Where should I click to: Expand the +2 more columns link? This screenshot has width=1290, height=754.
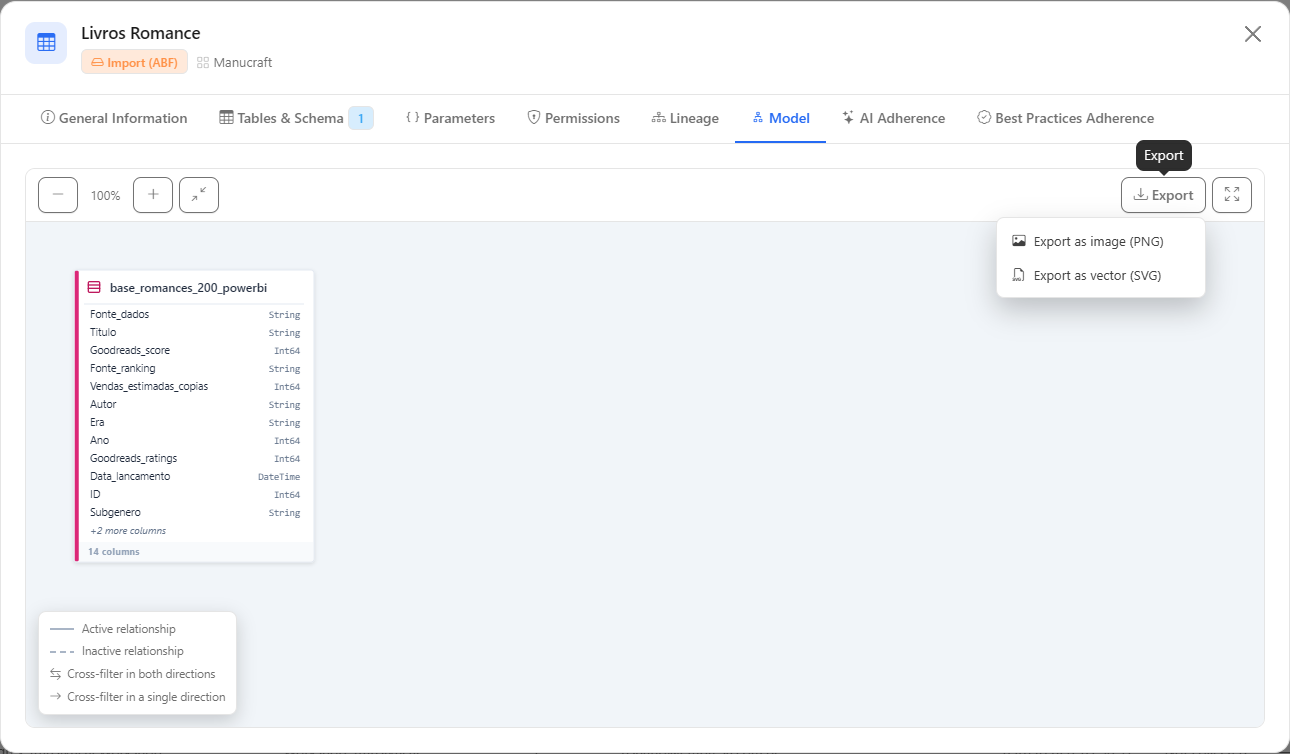tap(128, 531)
